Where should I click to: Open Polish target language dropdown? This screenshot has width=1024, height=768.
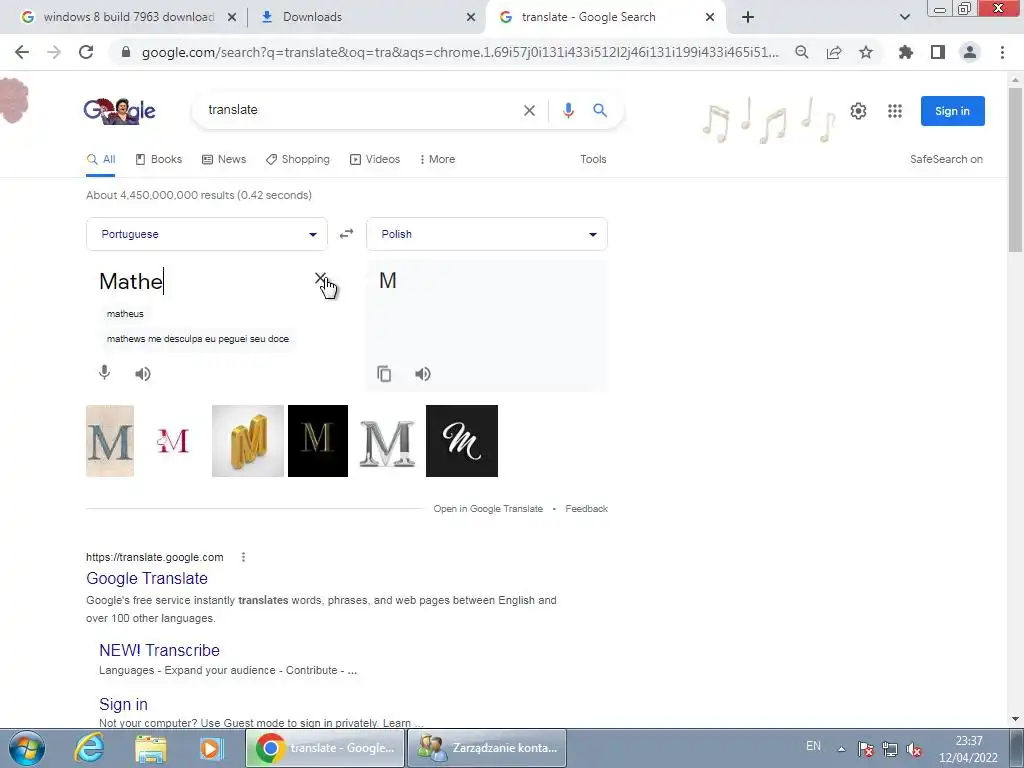[x=487, y=234]
